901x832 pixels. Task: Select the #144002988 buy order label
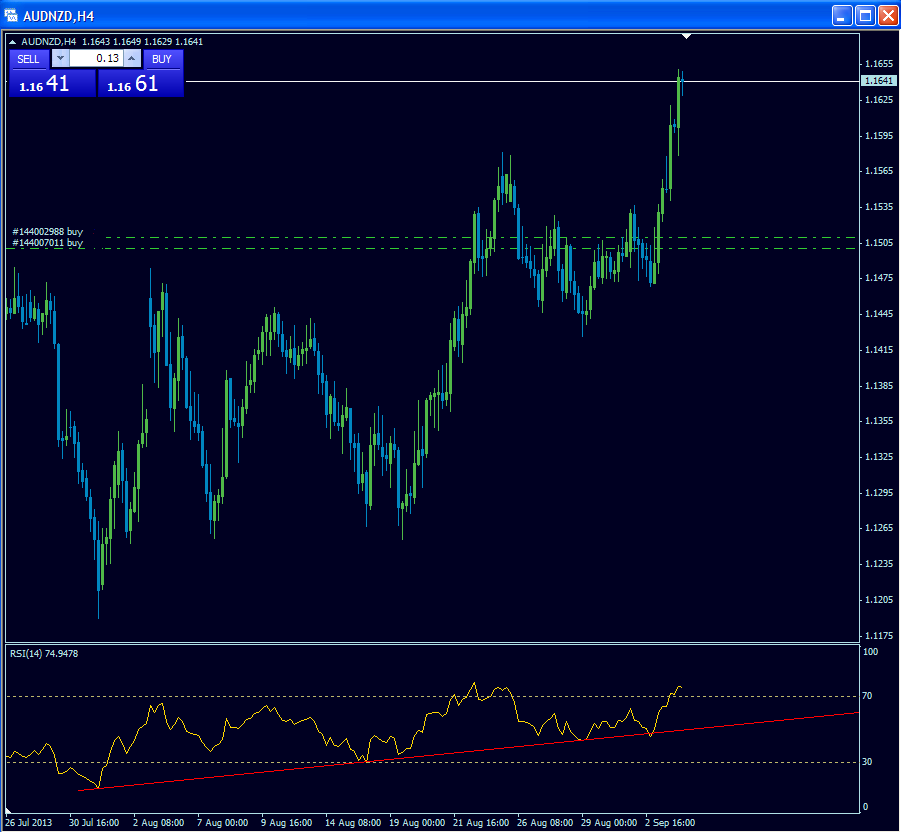[x=48, y=232]
